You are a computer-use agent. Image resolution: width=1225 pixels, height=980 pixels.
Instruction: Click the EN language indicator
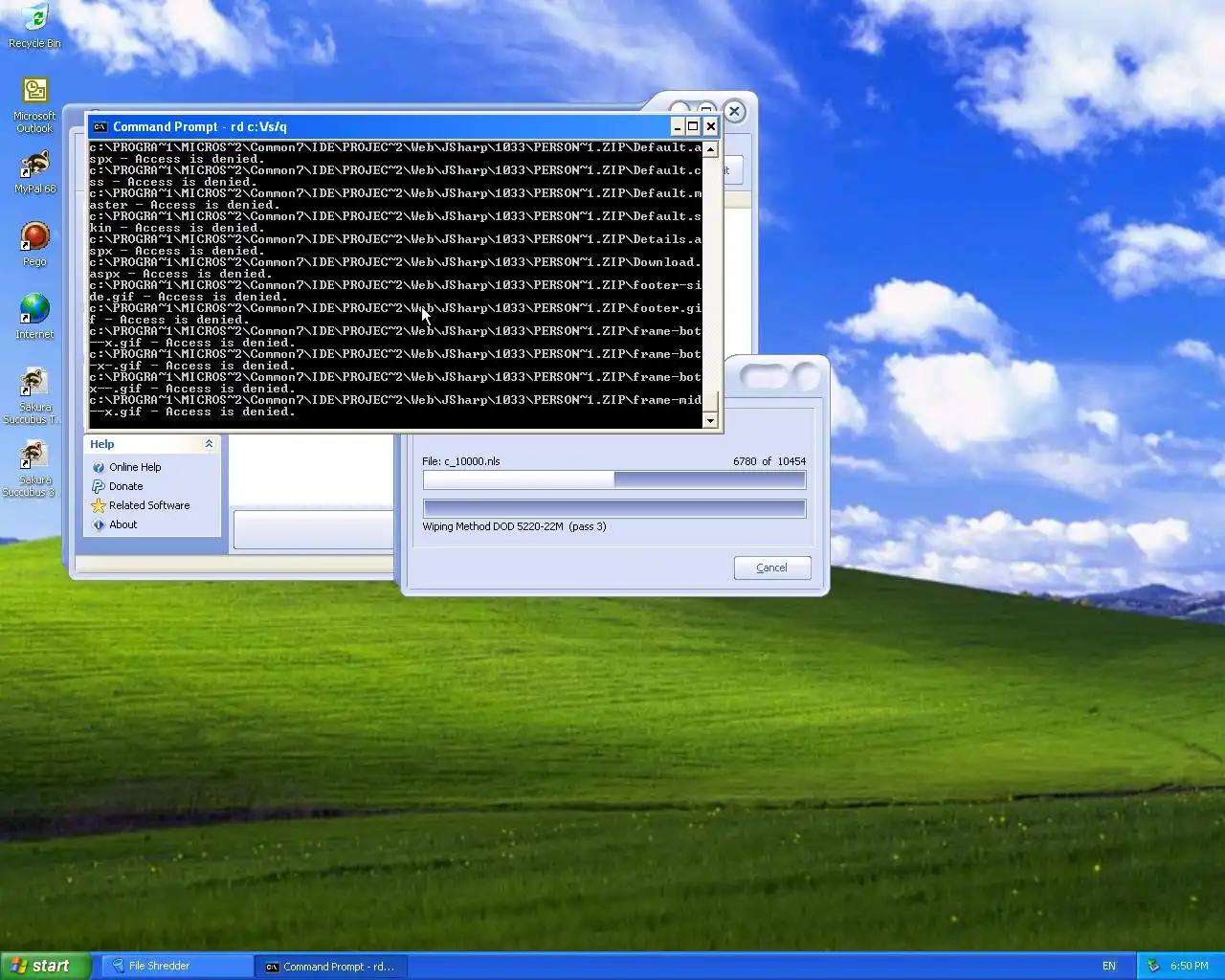1109,966
